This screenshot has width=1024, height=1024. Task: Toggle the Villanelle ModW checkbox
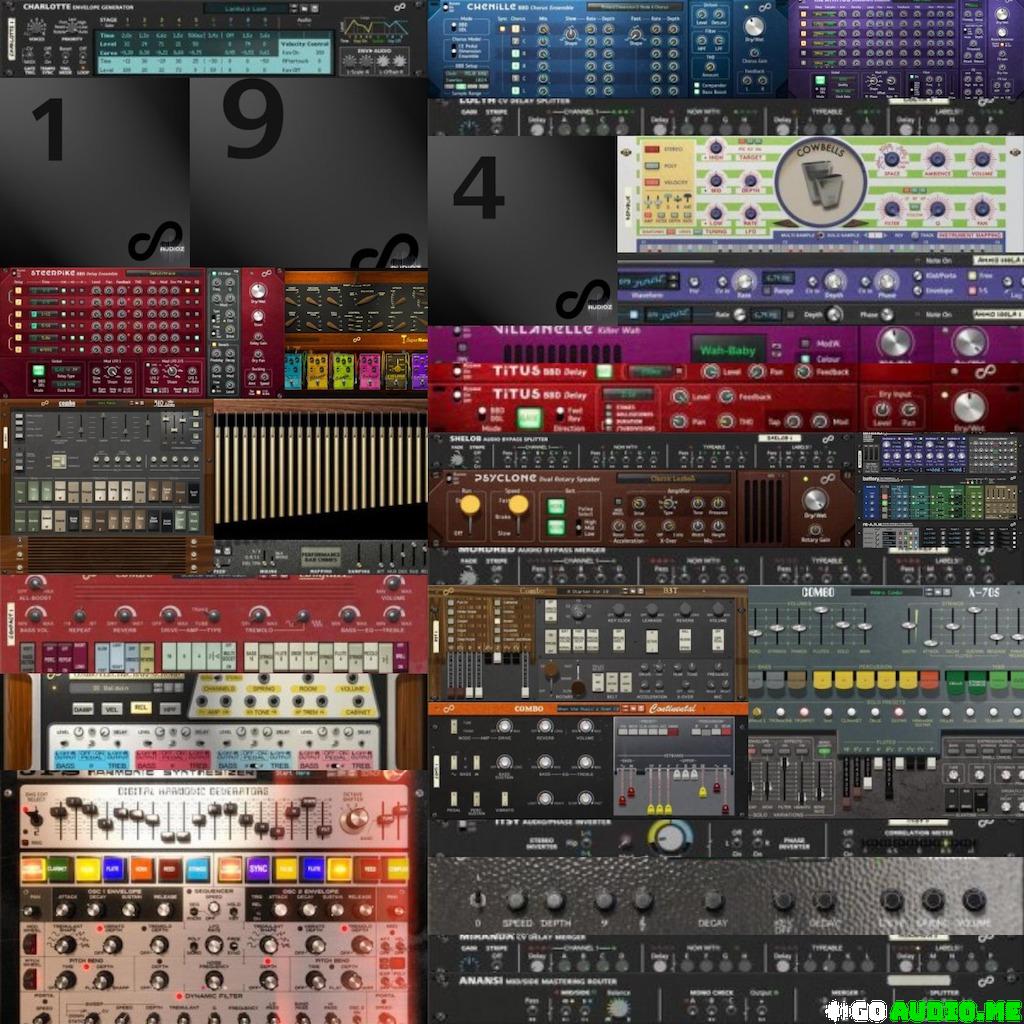tap(805, 344)
